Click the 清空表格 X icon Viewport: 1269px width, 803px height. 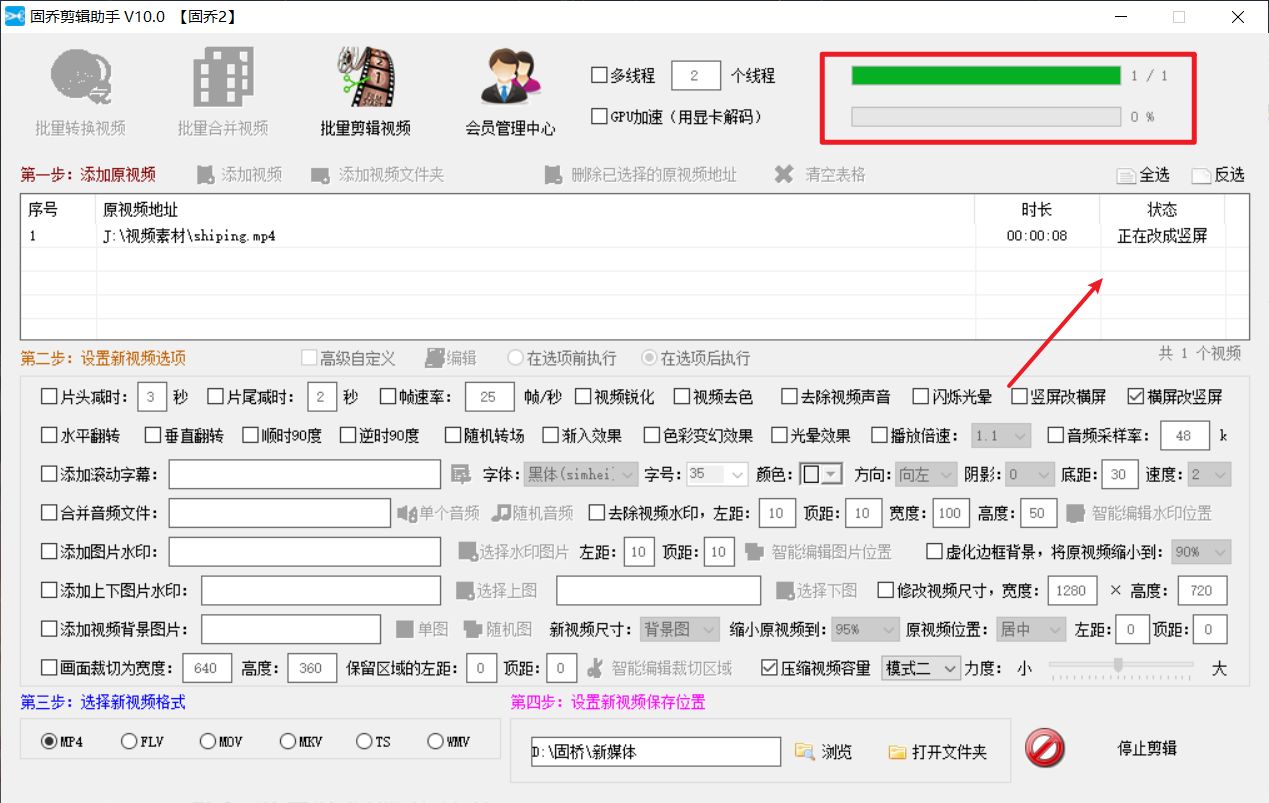click(x=784, y=175)
